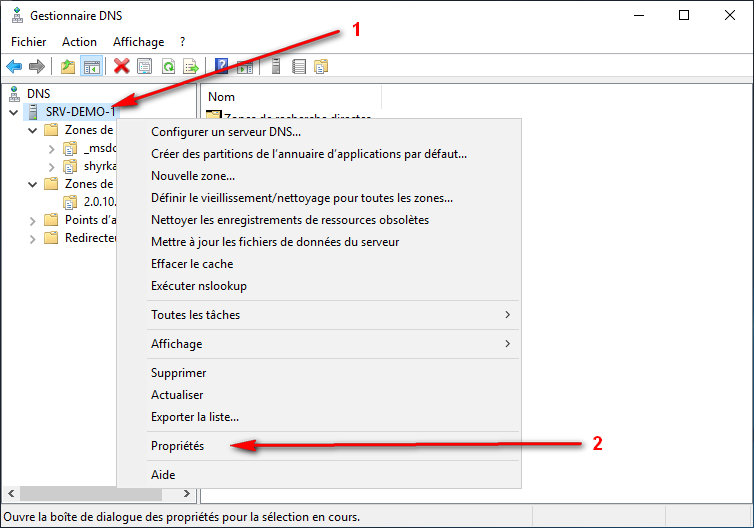Screen dimensions: 754x528
Task: Click the Nom column header
Action: click(222, 97)
